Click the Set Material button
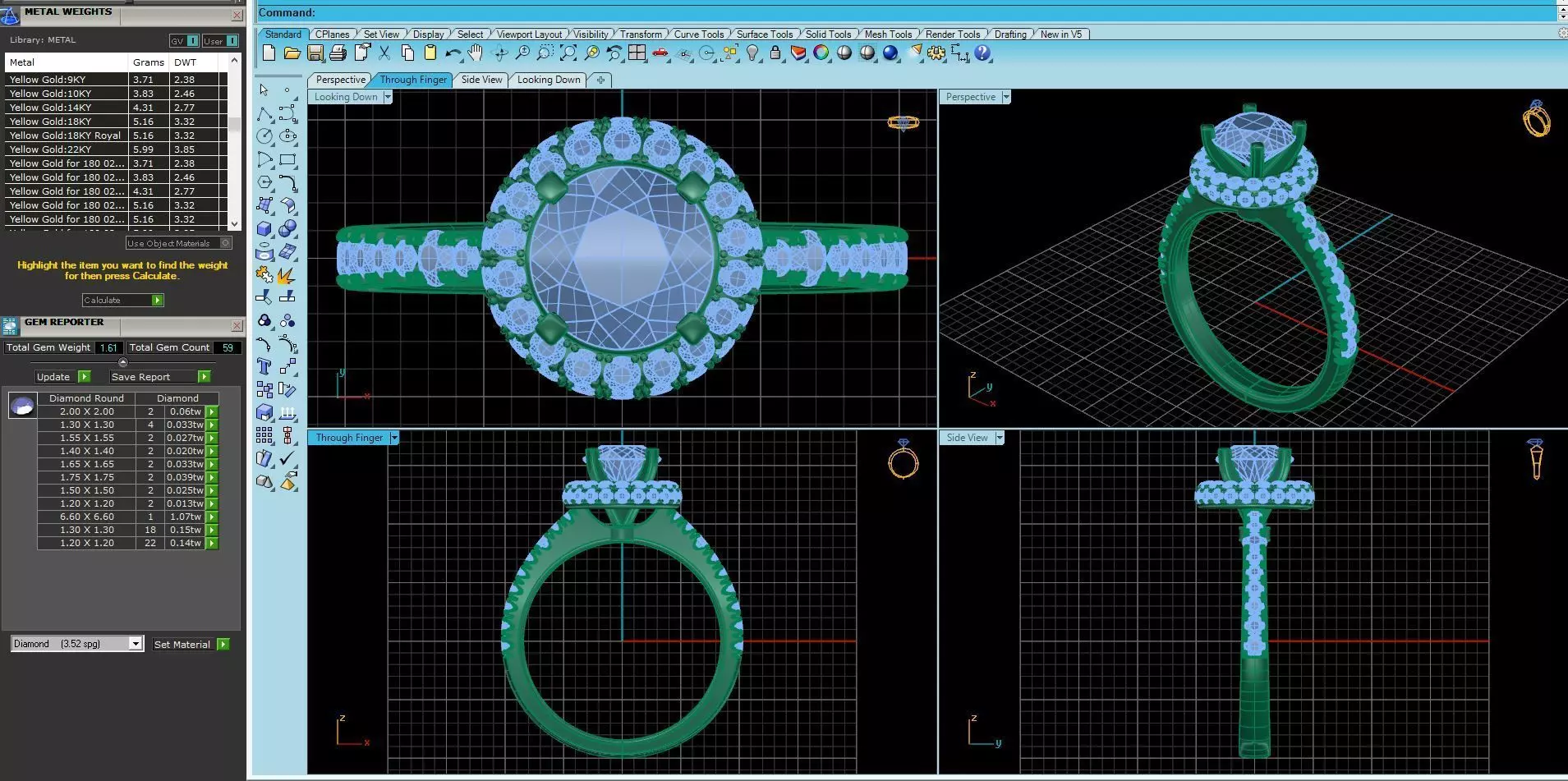 pyautogui.click(x=191, y=644)
